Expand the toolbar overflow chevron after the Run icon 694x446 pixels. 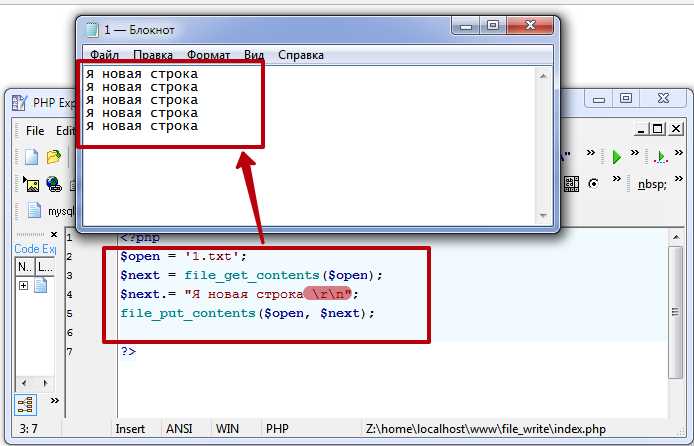click(x=635, y=153)
